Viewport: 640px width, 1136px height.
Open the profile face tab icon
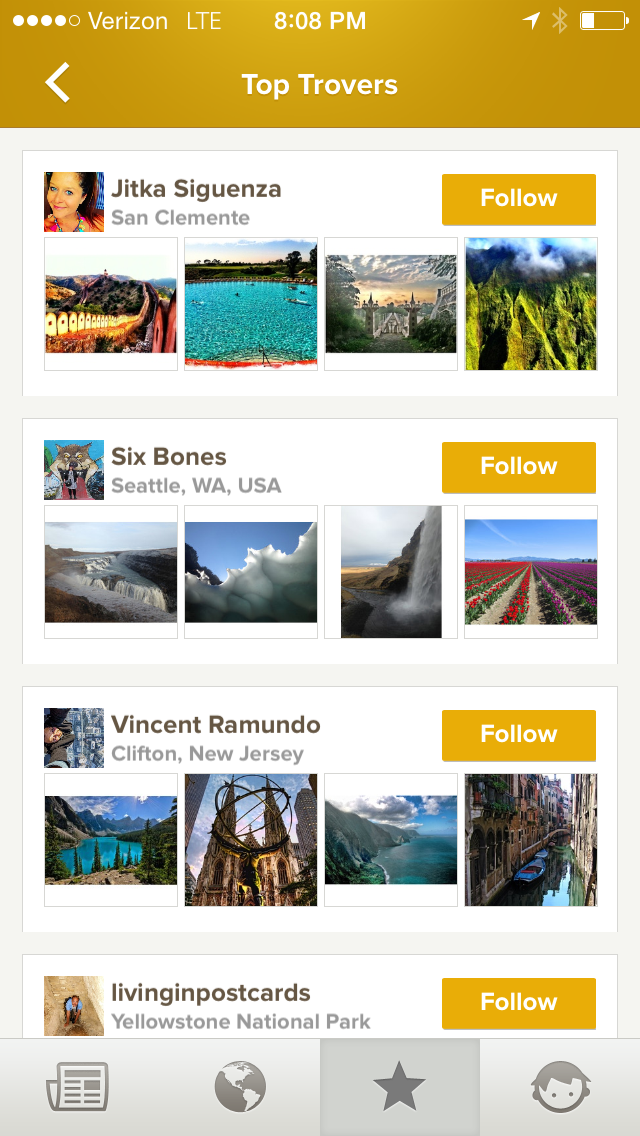[560, 1087]
